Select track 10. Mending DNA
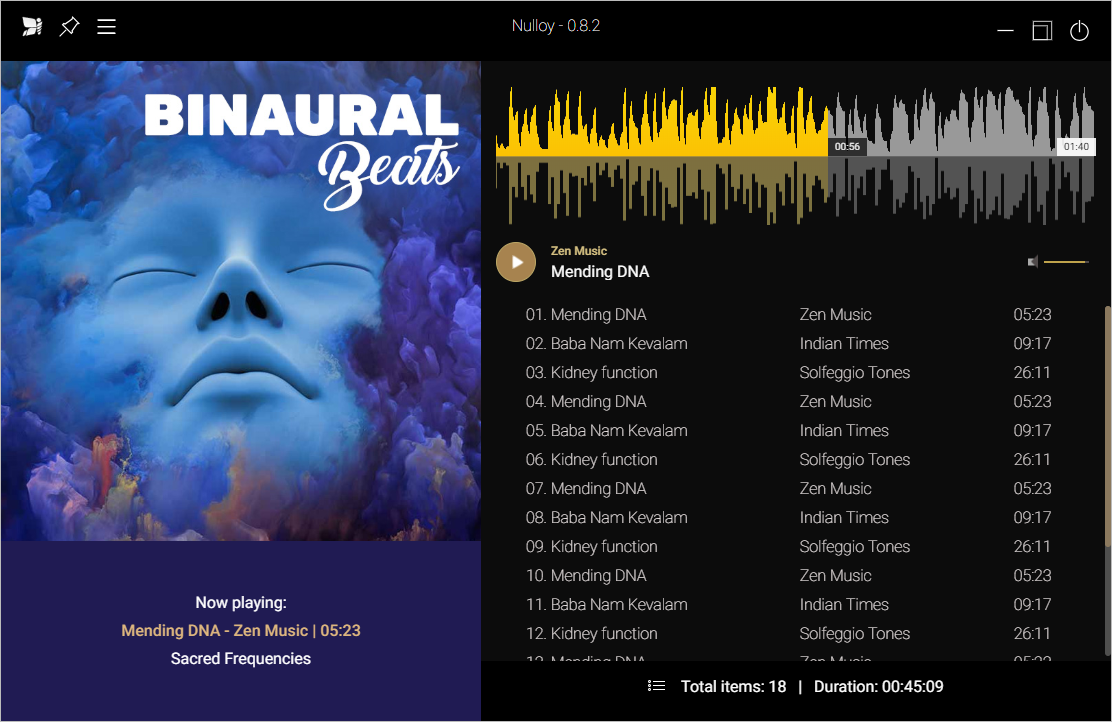1112x722 pixels. click(x=788, y=576)
